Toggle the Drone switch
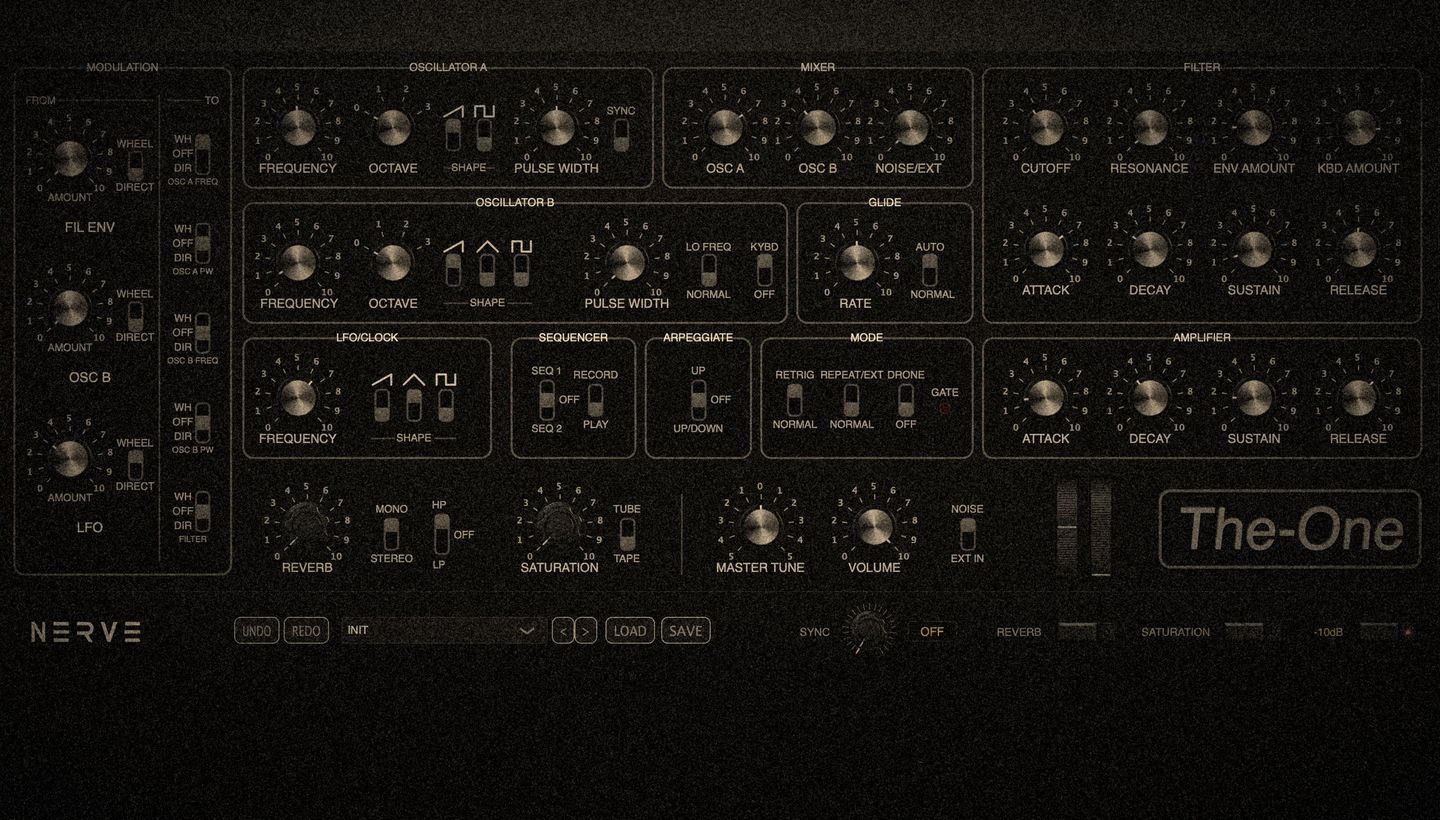This screenshot has width=1440, height=820. point(906,400)
